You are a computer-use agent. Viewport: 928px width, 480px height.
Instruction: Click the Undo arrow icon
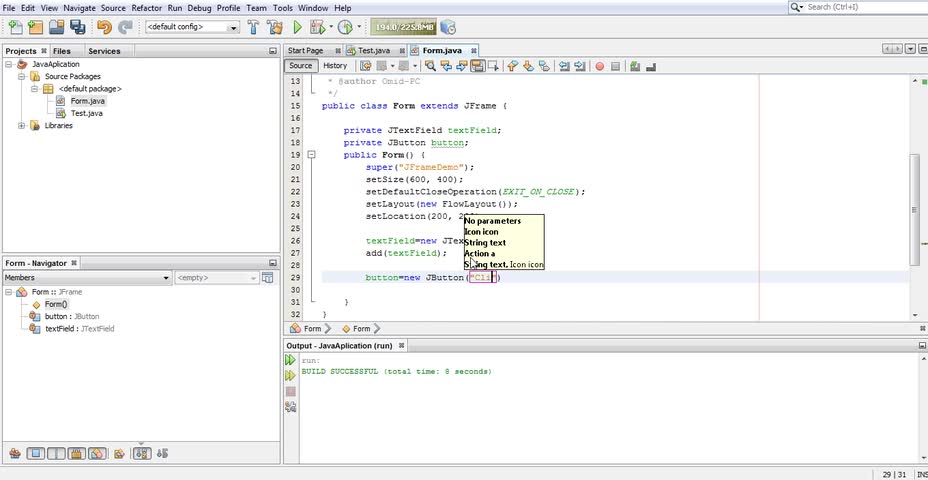pos(104,27)
